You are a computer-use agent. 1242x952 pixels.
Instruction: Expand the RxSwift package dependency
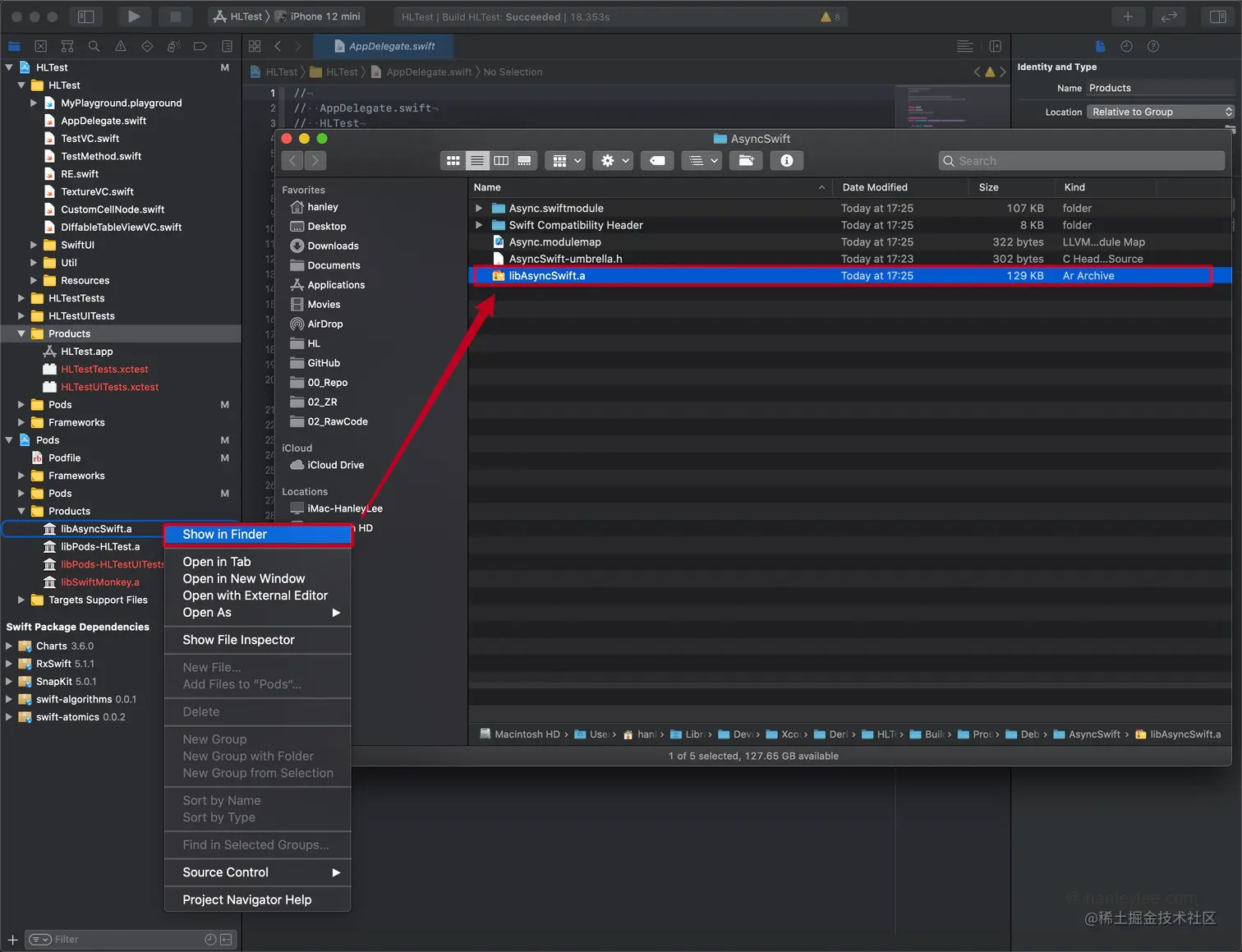[9, 664]
